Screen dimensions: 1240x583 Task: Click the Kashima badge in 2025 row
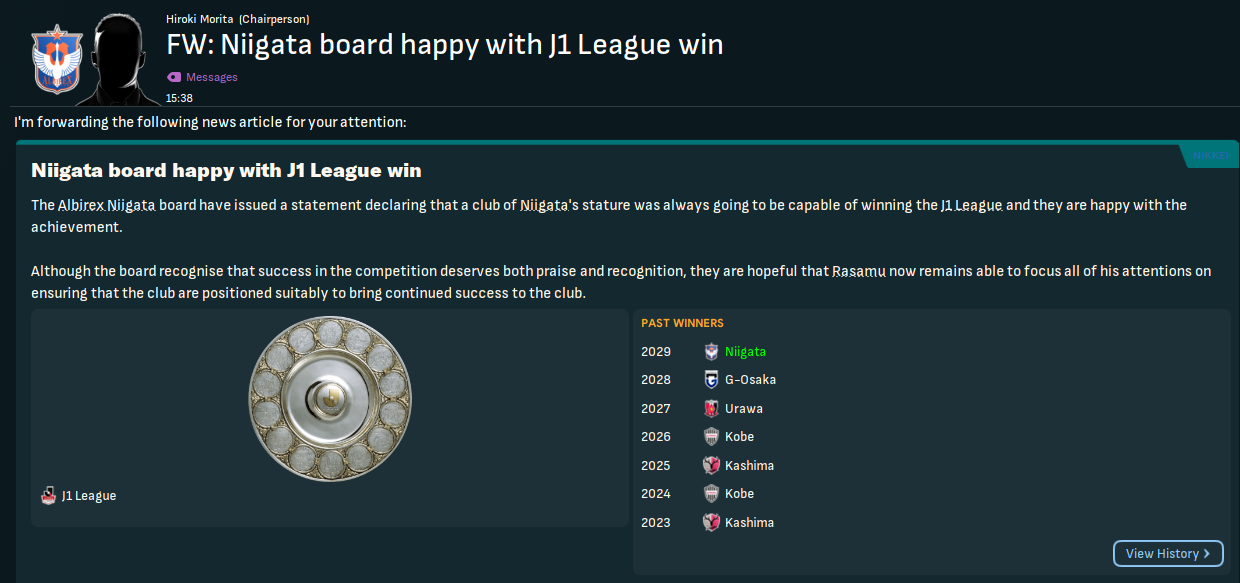tap(711, 465)
